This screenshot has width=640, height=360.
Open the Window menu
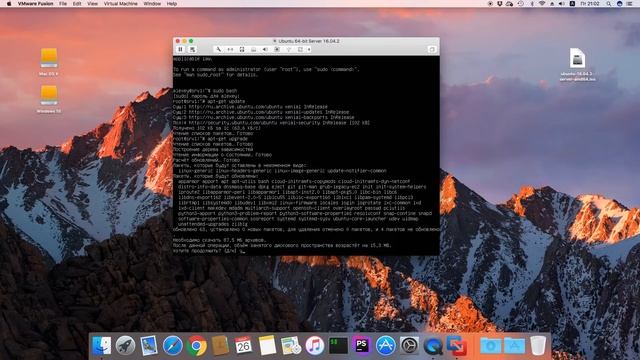[x=152, y=4]
